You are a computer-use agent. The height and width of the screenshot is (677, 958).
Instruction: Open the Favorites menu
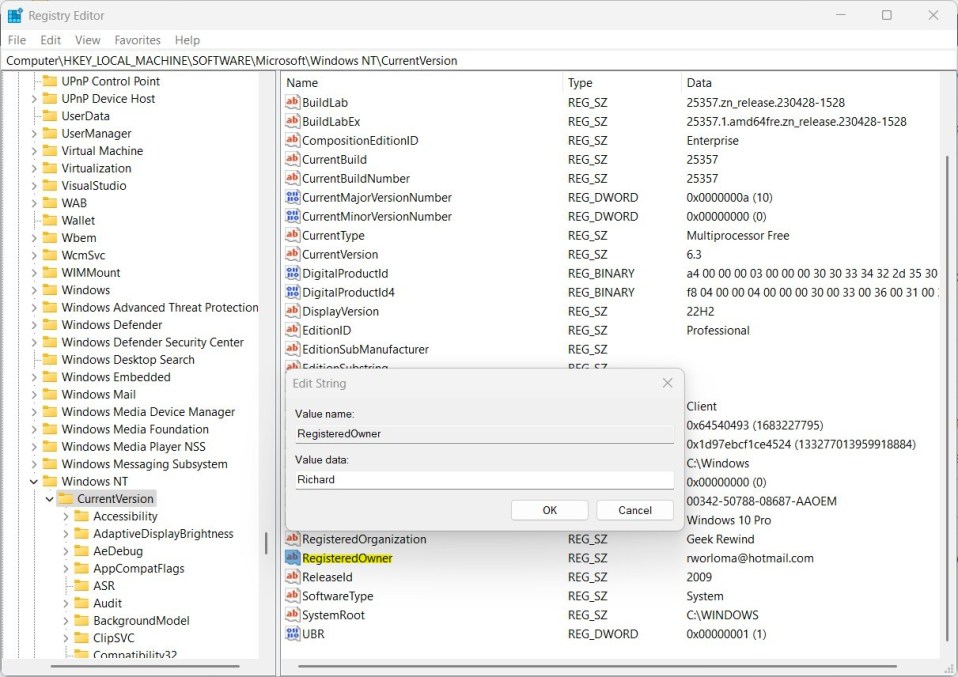tap(137, 40)
